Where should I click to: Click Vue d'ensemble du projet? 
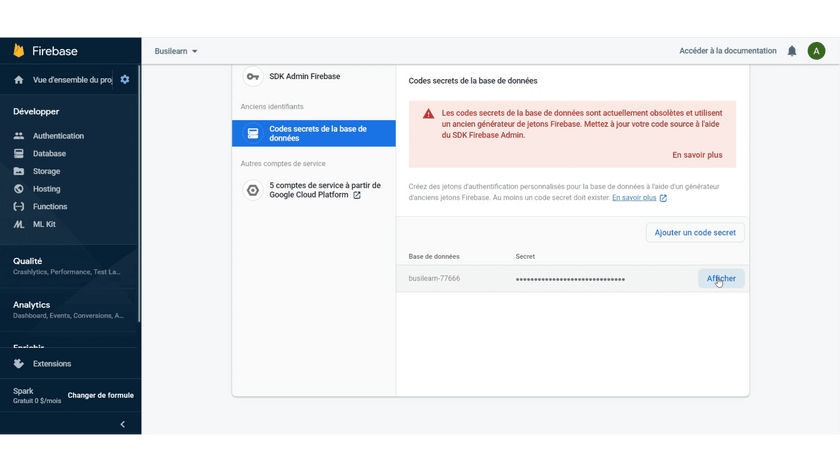click(72, 80)
